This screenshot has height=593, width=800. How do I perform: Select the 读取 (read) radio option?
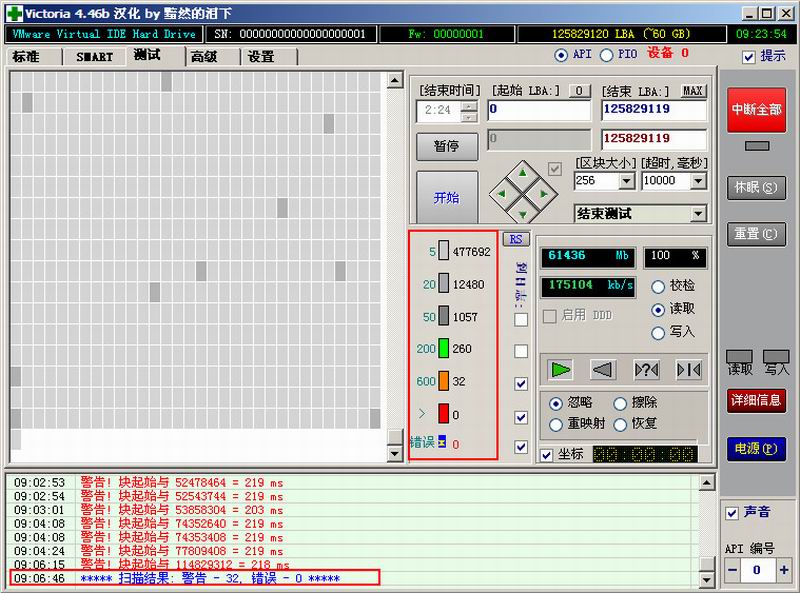657,310
